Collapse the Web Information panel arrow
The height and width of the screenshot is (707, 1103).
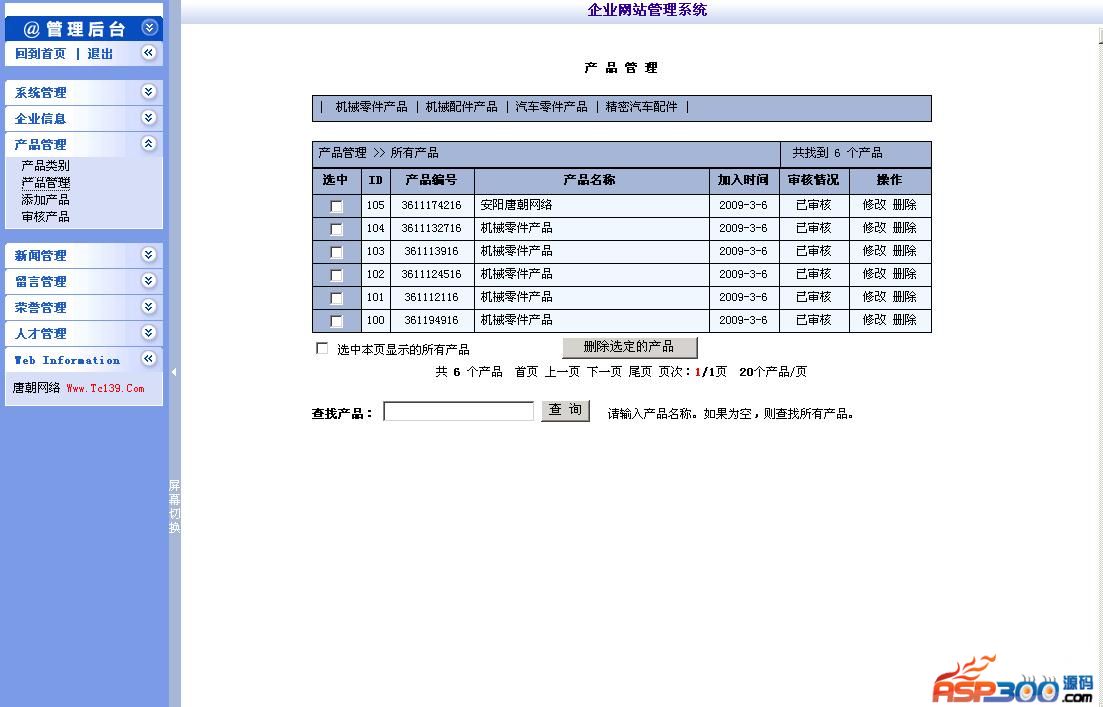coord(148,359)
